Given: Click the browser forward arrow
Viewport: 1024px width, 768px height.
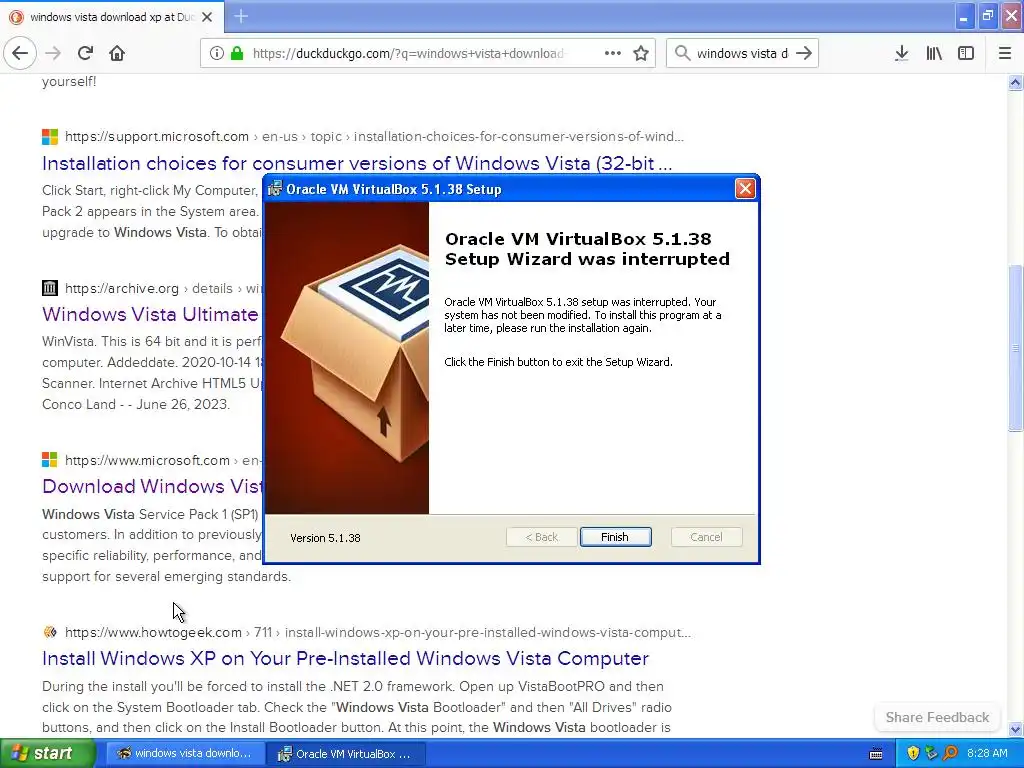Looking at the screenshot, I should click(x=53, y=53).
